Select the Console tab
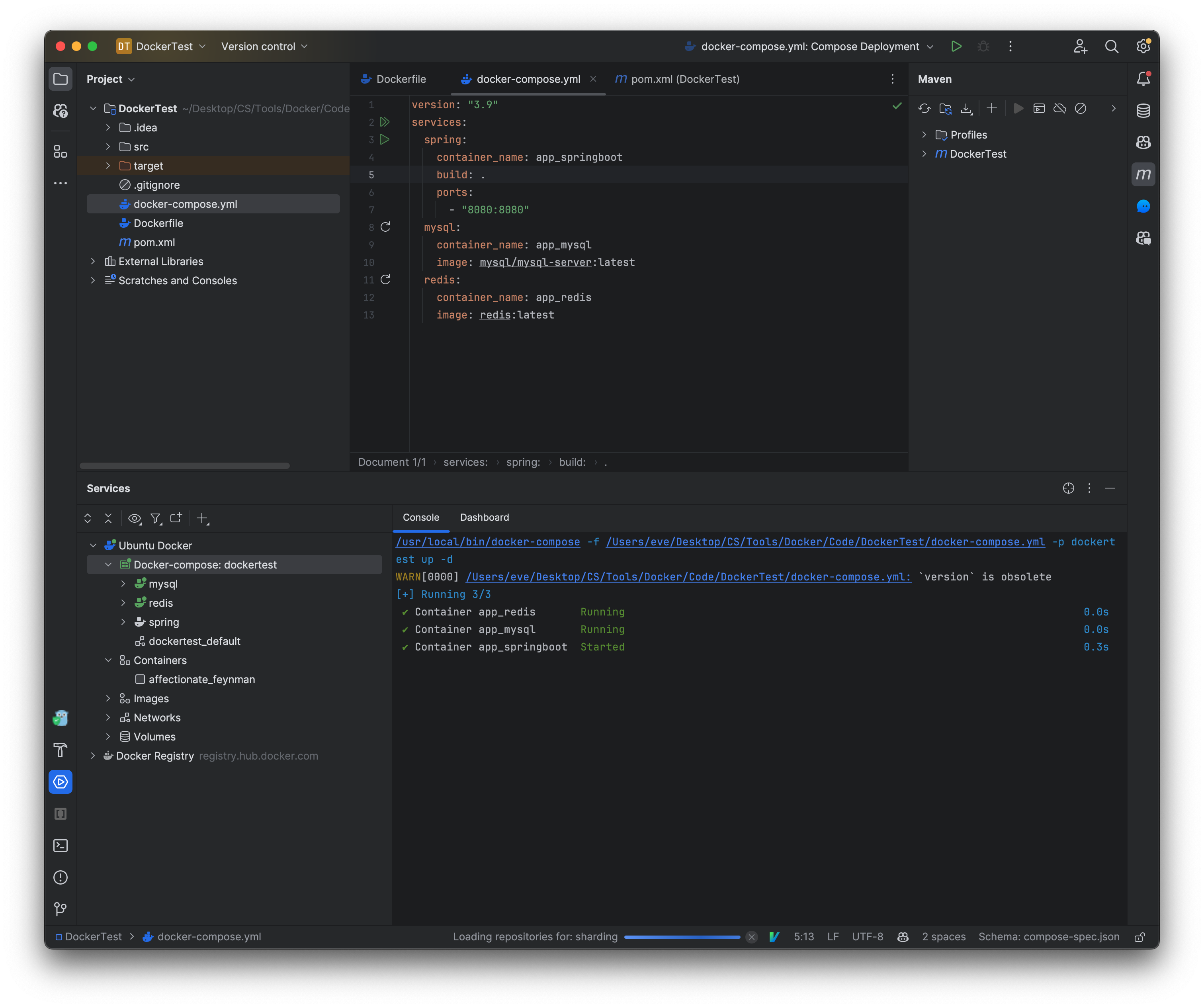1204x1008 pixels. tap(421, 517)
